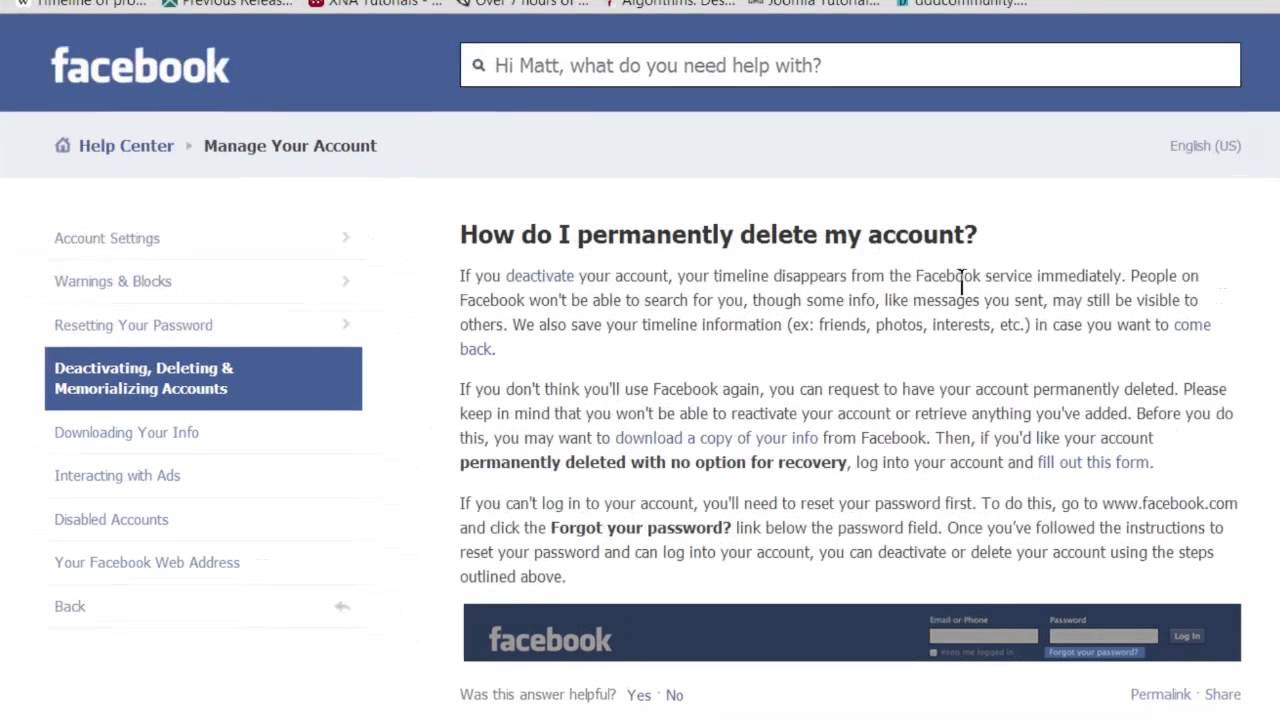Click 'download a copy of your info' link
Image resolution: width=1280 pixels, height=720 pixels.
[x=716, y=438]
